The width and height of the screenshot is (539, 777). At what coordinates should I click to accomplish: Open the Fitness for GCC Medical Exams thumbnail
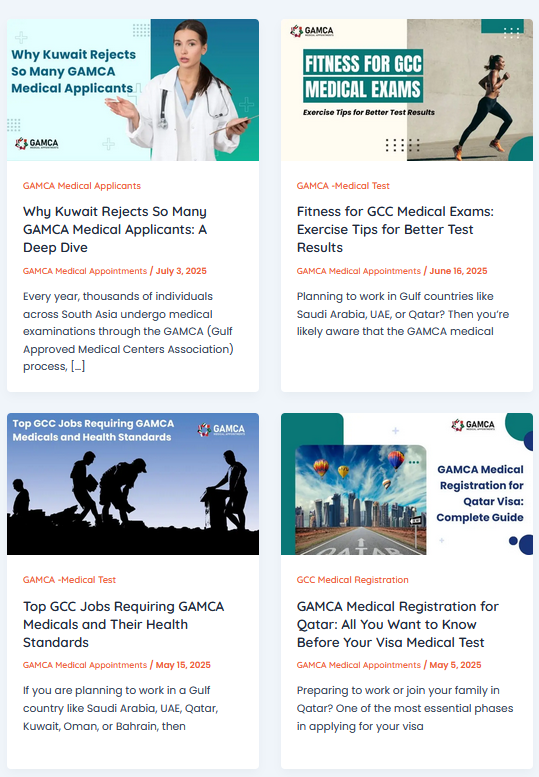(407, 90)
